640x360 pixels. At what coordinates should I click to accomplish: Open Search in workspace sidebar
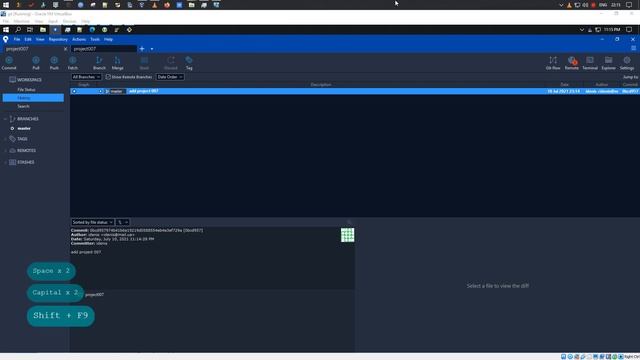point(23,106)
